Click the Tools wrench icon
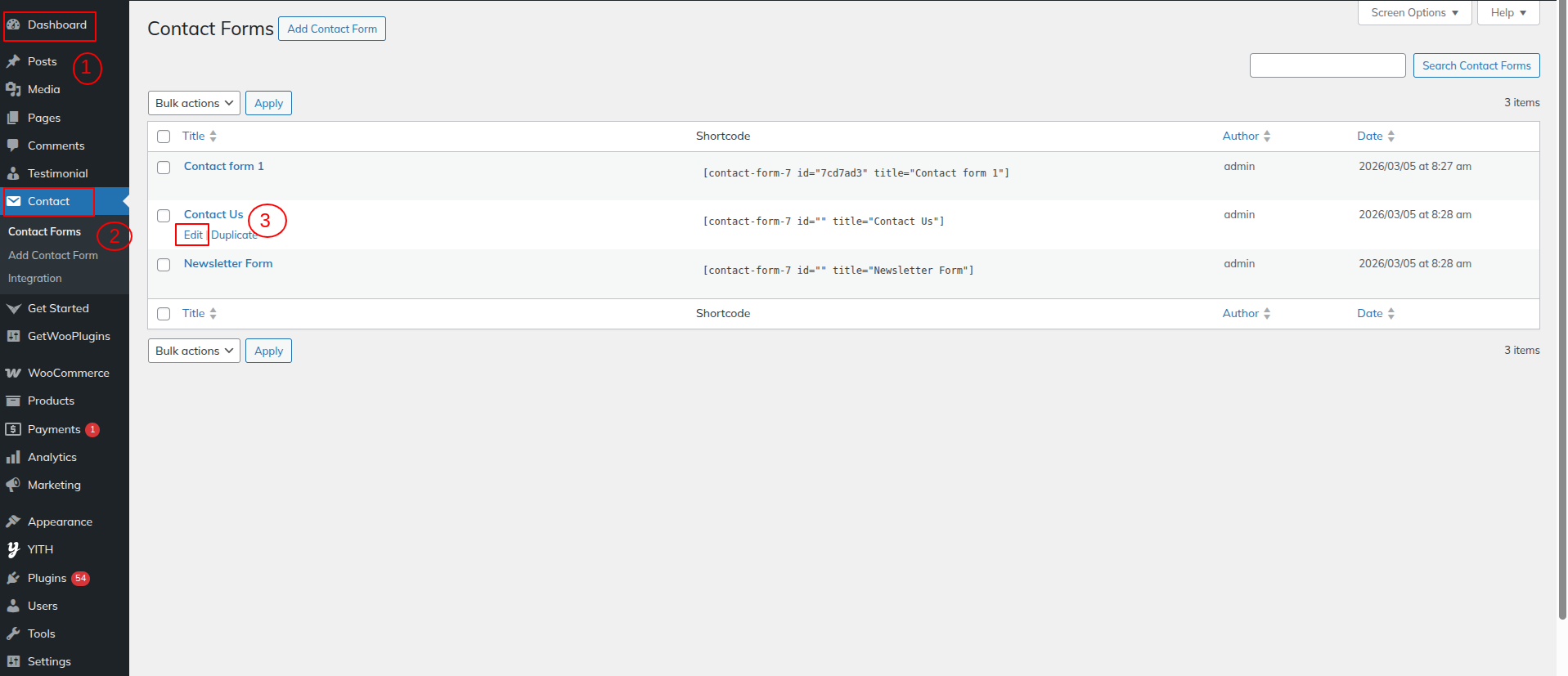Viewport: 1568px width, 676px height. (x=13, y=633)
